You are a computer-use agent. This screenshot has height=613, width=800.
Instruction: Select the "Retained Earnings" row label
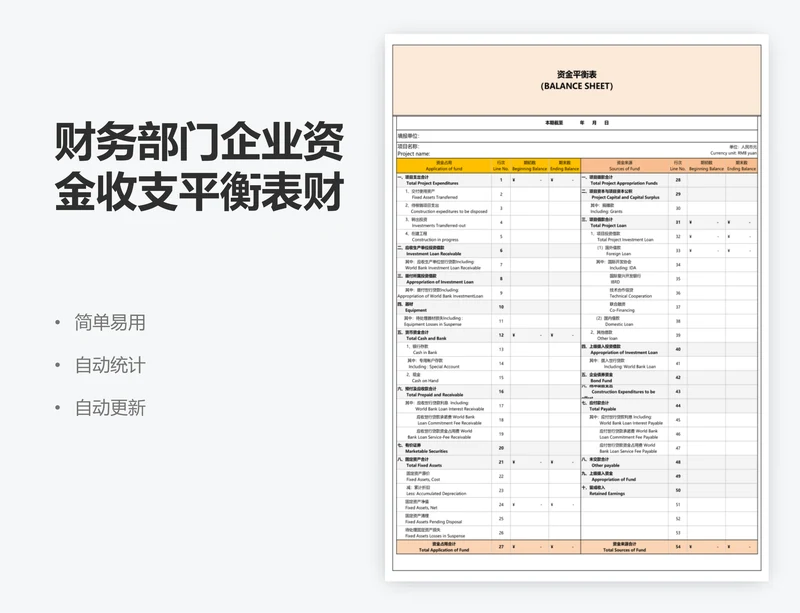tap(607, 494)
